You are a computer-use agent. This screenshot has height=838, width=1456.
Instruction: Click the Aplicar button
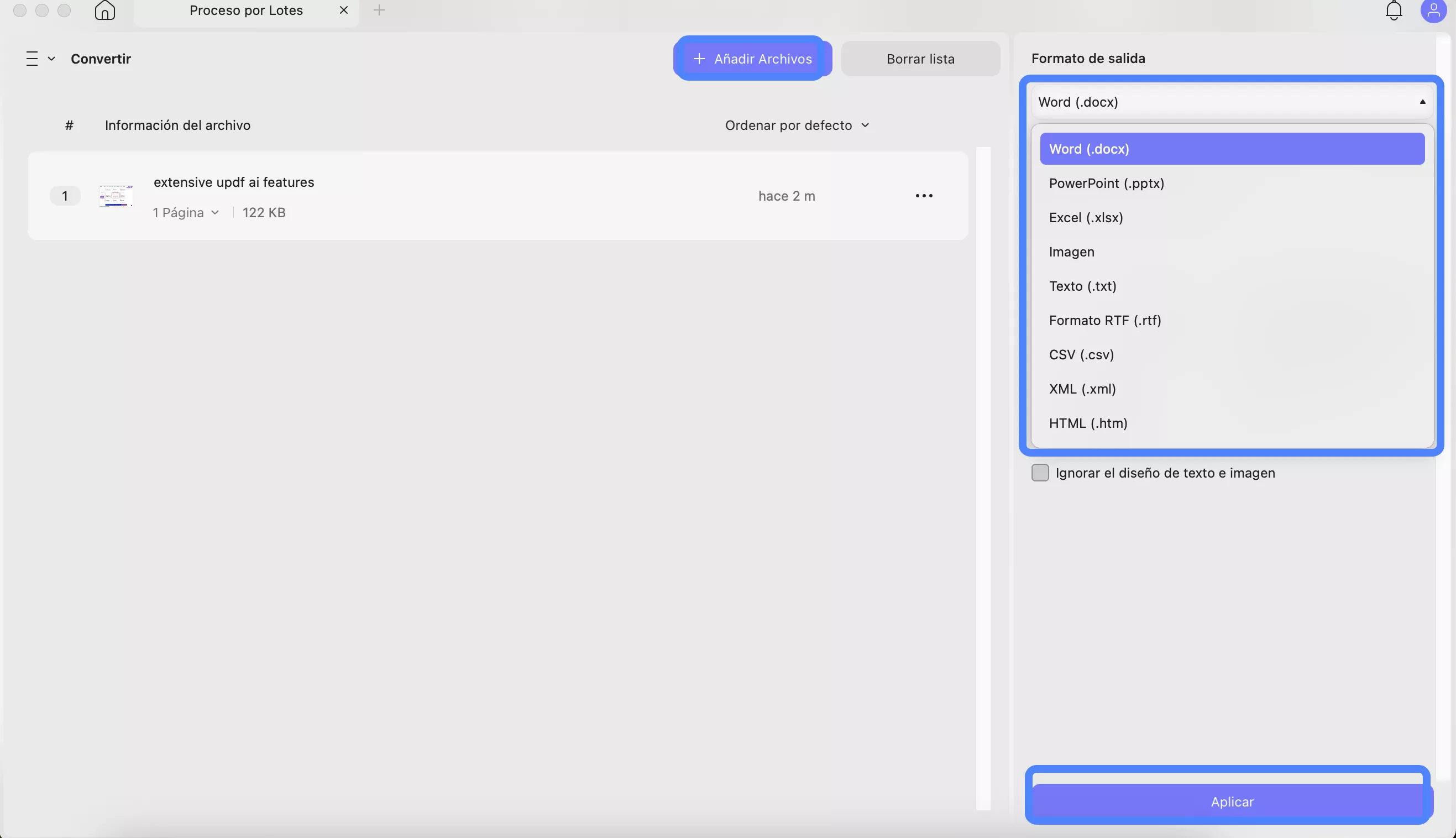click(1232, 801)
